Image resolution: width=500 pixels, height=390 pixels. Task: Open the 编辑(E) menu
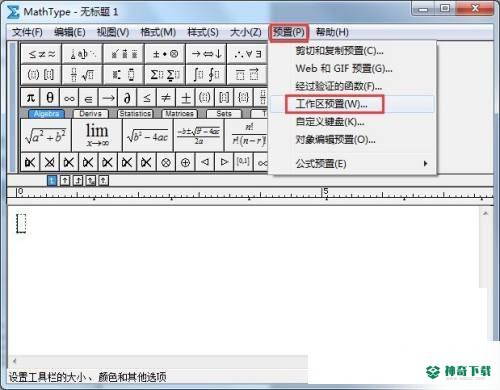(x=70, y=32)
